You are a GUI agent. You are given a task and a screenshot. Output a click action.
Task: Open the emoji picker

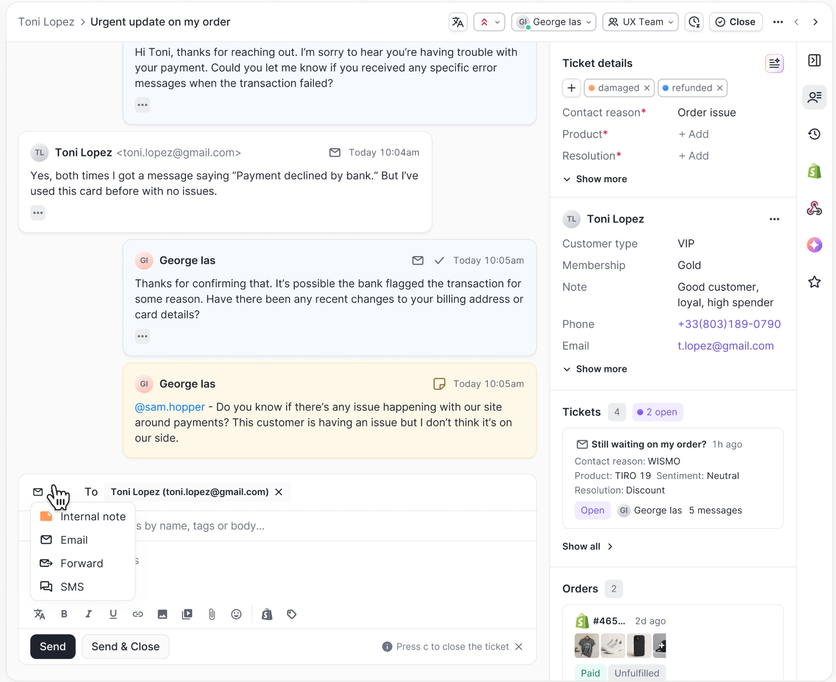tap(236, 614)
